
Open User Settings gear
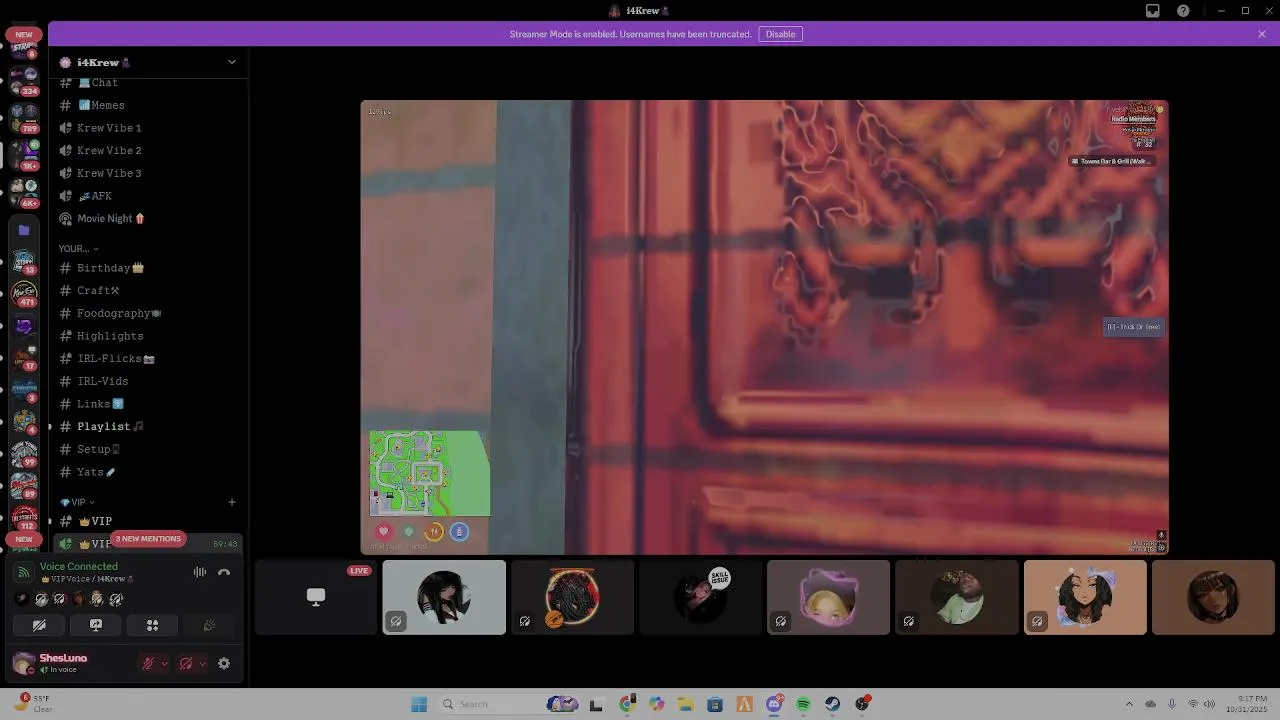(x=224, y=663)
